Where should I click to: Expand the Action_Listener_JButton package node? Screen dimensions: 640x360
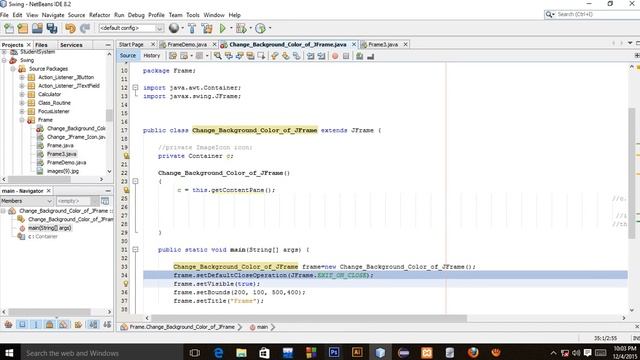pyautogui.click(x=22, y=77)
